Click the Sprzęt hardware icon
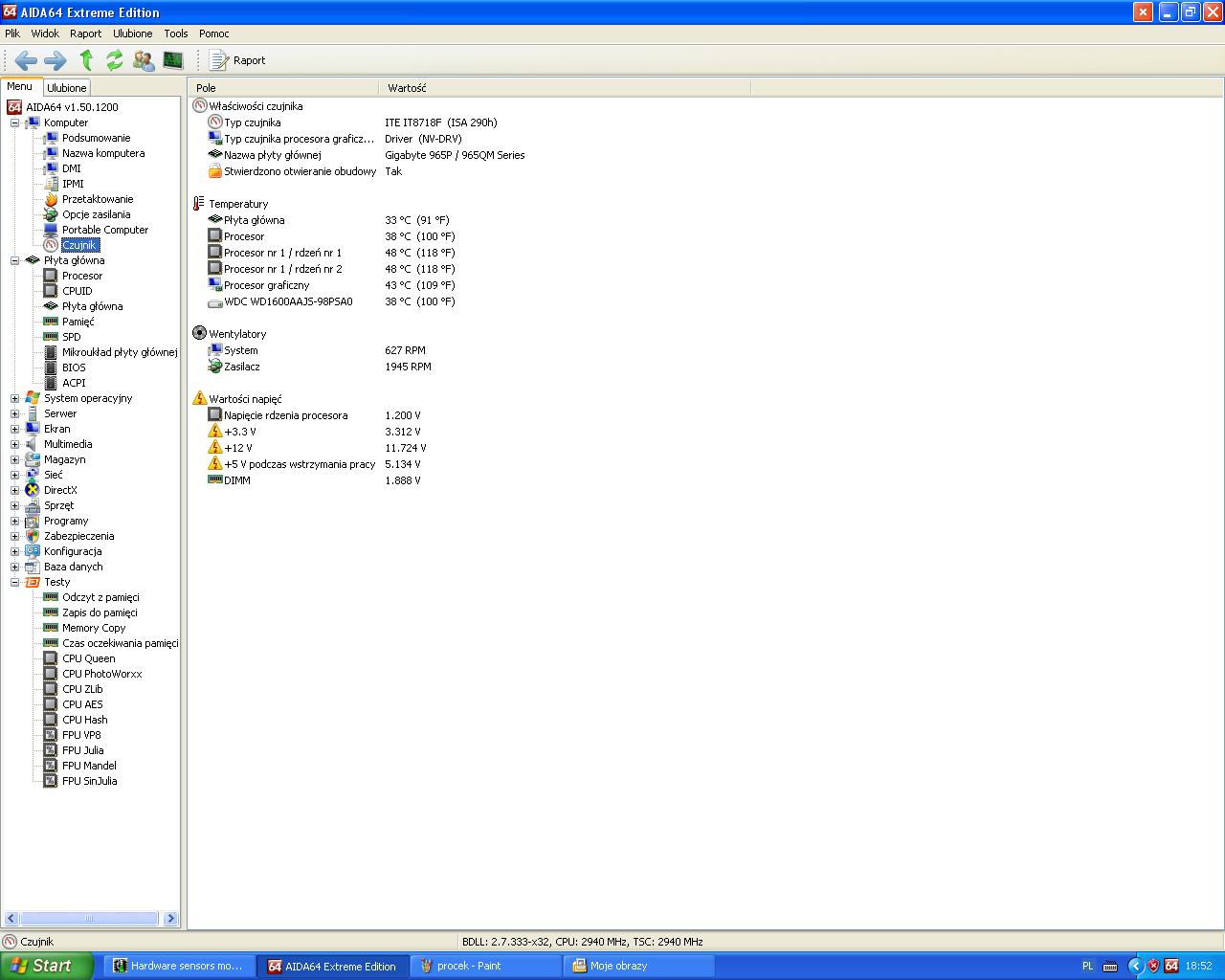The width and height of the screenshot is (1225, 980). (x=33, y=505)
